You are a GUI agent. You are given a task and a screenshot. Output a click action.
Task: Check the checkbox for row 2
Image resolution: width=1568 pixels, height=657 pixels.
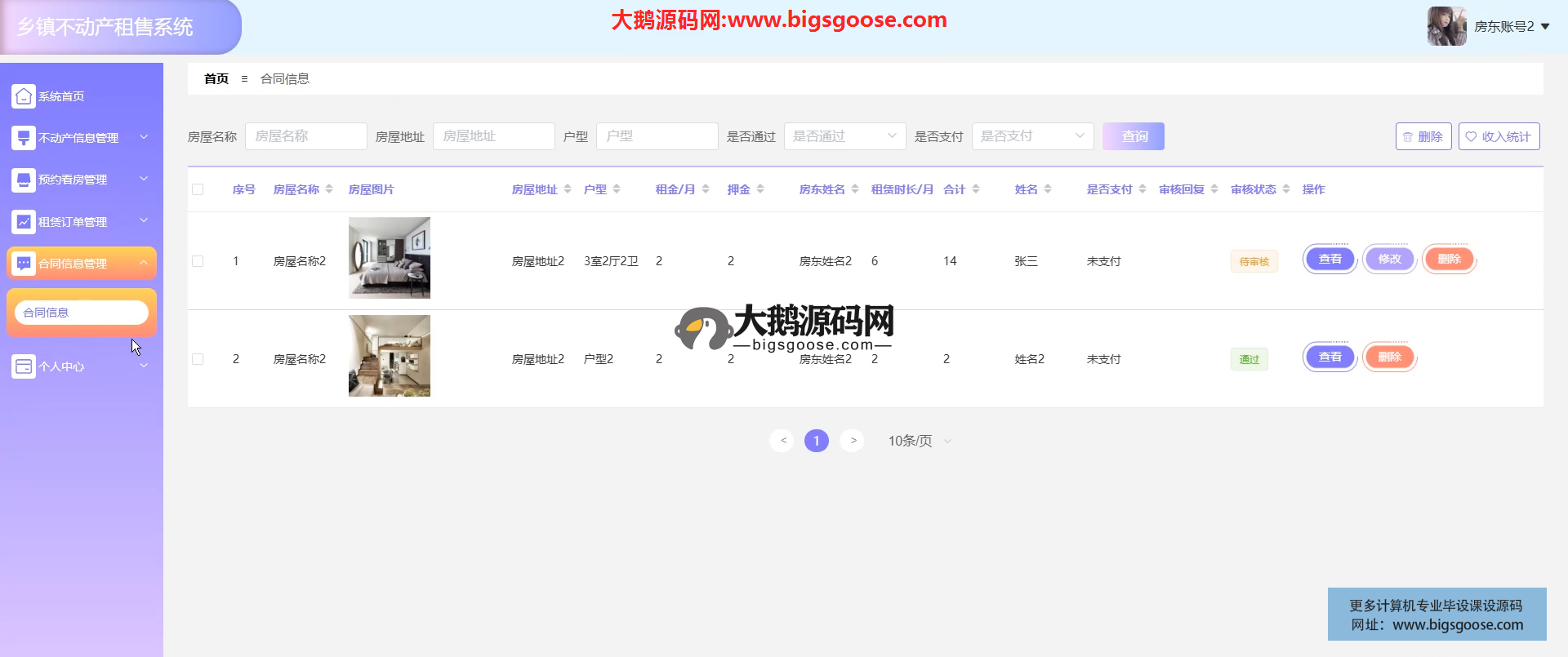tap(198, 359)
